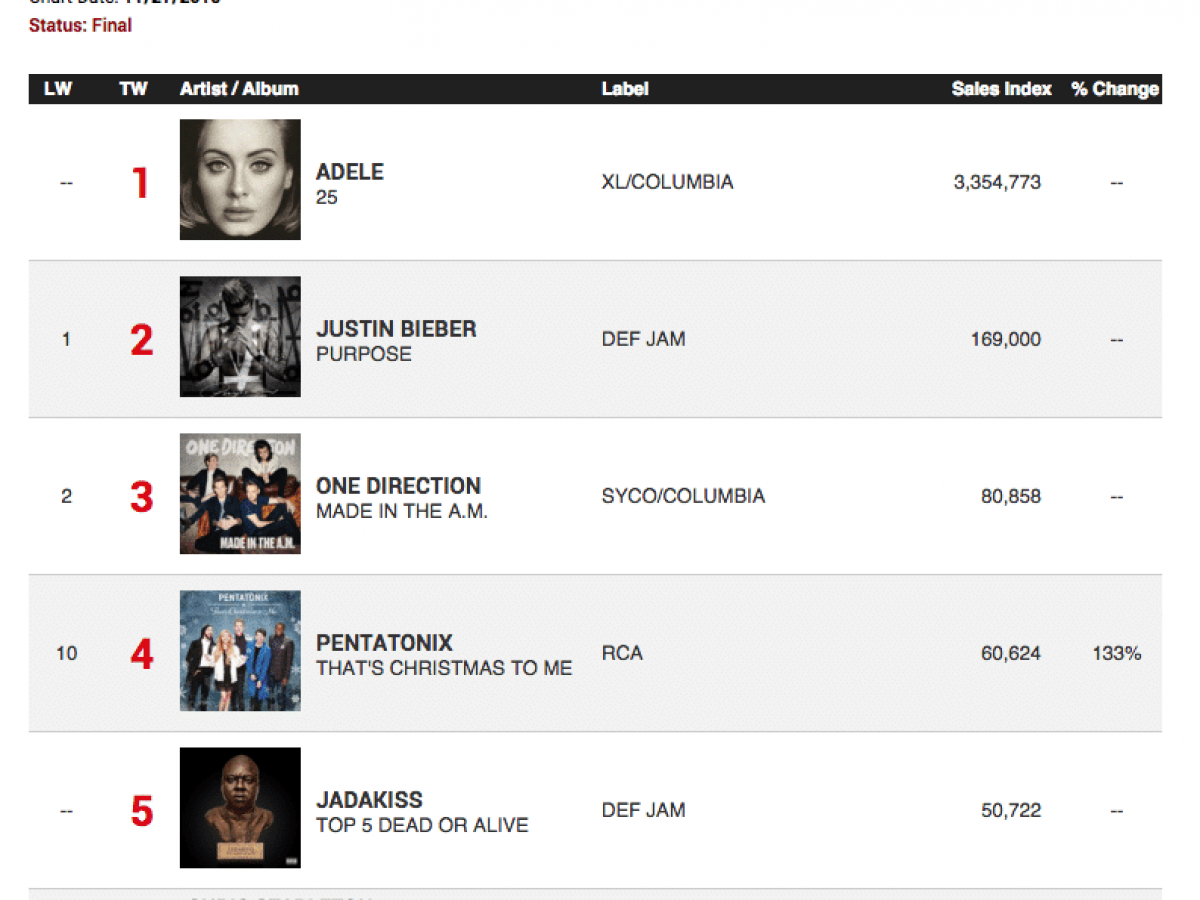Open MADE IN THE A.M. album title

tap(402, 511)
